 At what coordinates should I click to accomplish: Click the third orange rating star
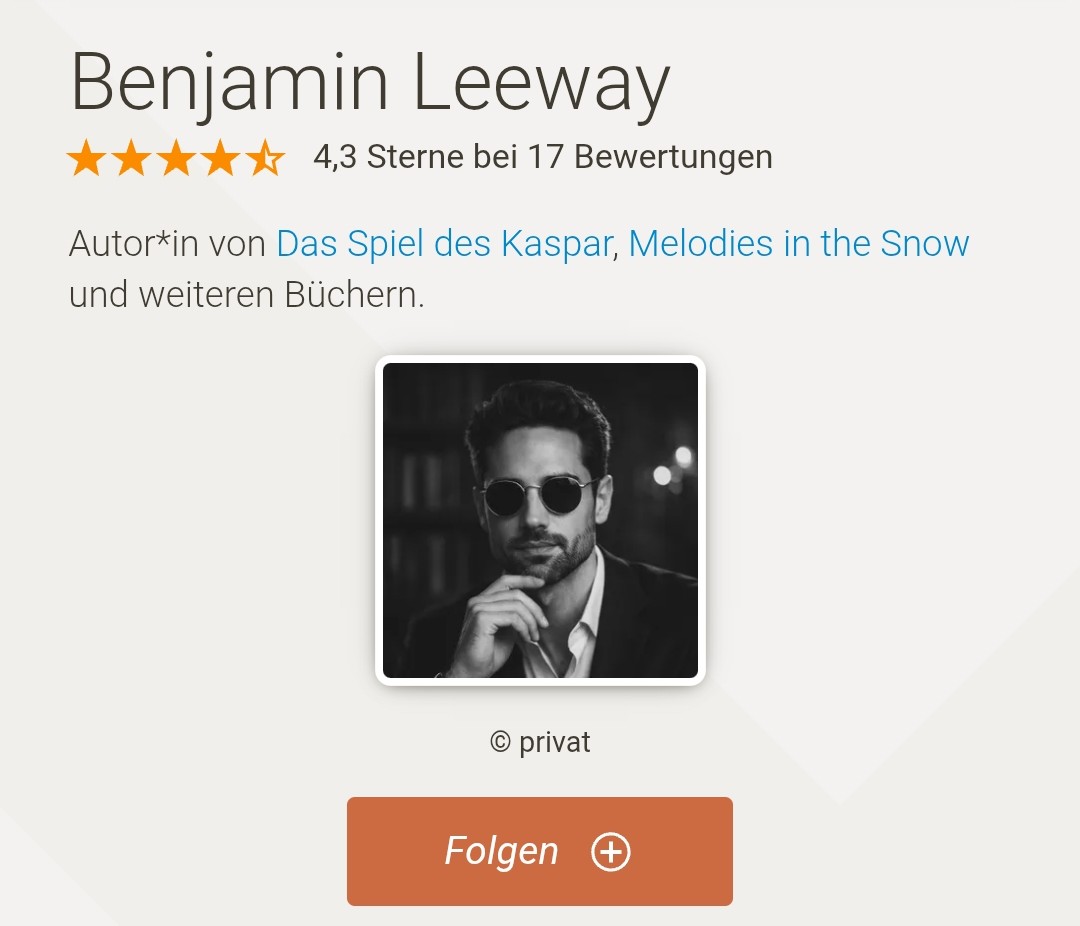176,158
